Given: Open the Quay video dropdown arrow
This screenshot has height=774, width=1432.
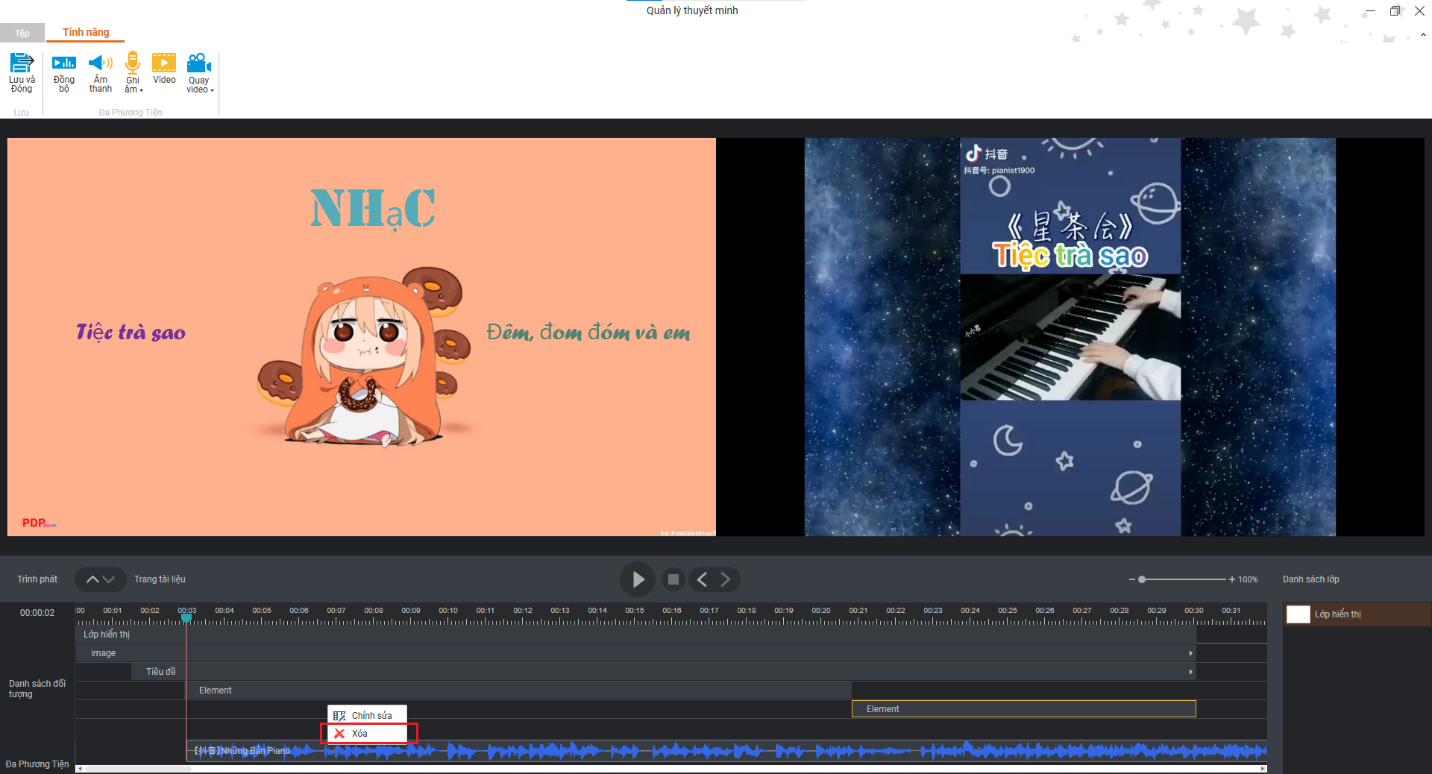Looking at the screenshot, I should coord(212,90).
